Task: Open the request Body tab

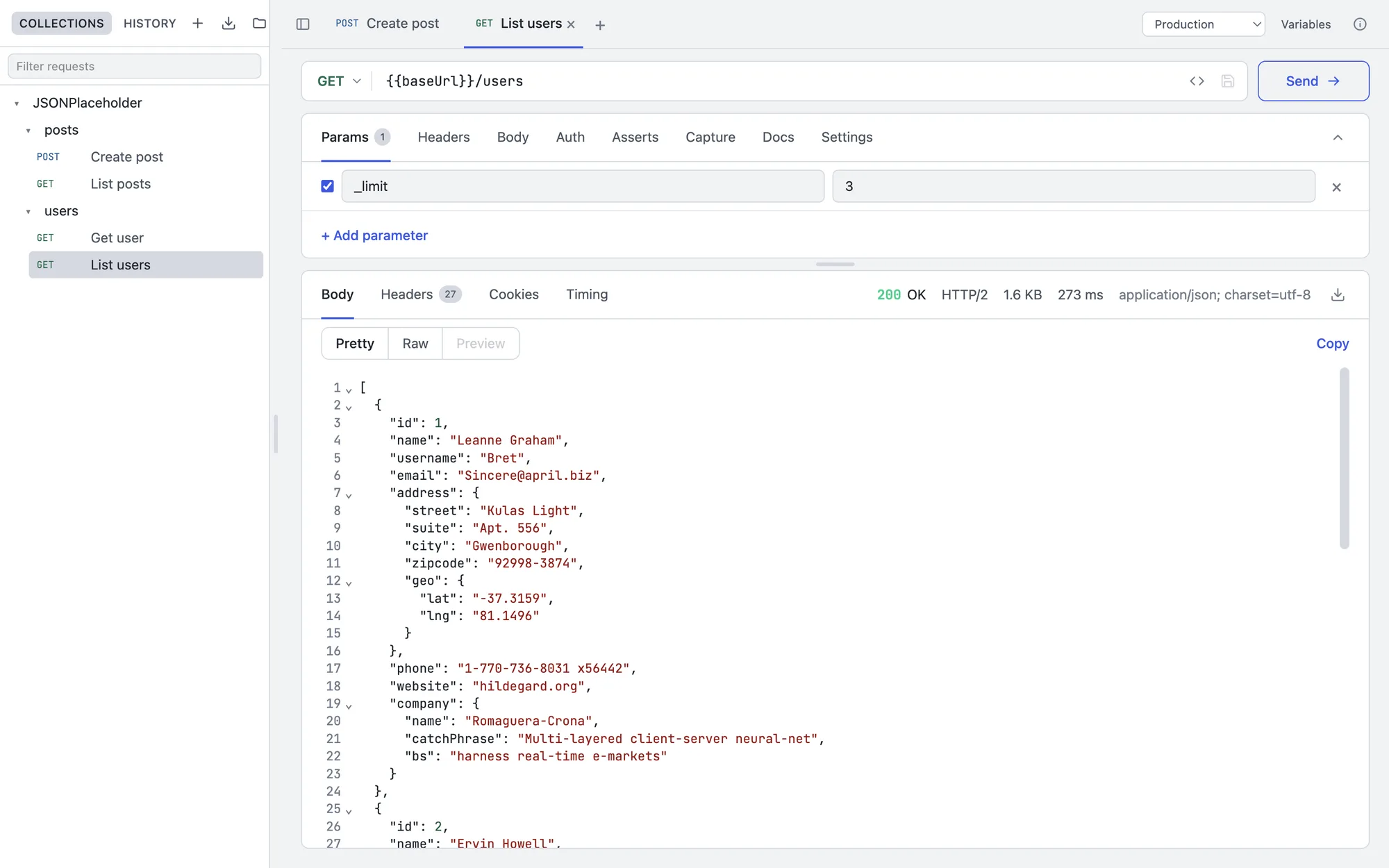Action: click(513, 137)
